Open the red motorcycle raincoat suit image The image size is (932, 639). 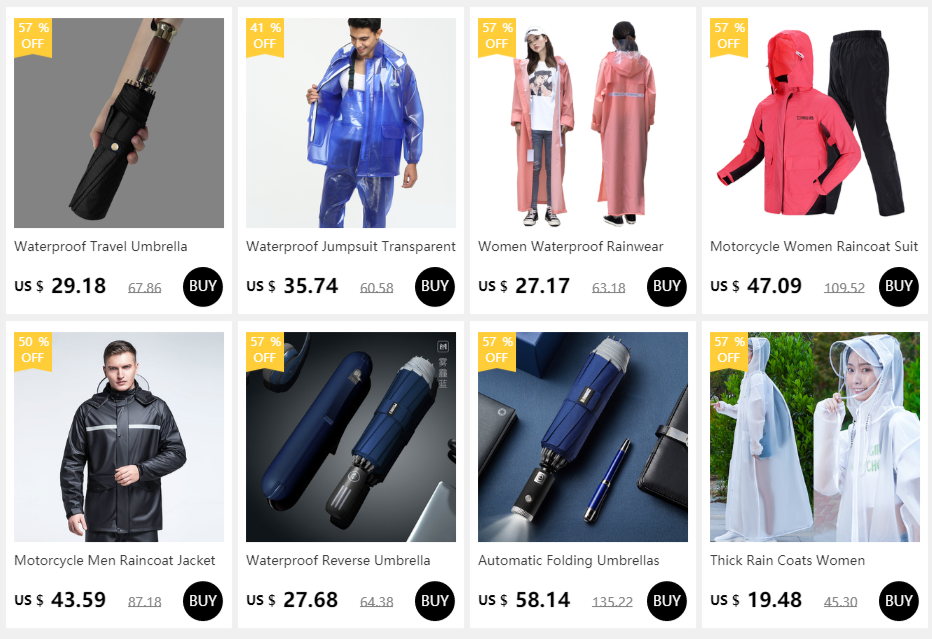tap(814, 122)
